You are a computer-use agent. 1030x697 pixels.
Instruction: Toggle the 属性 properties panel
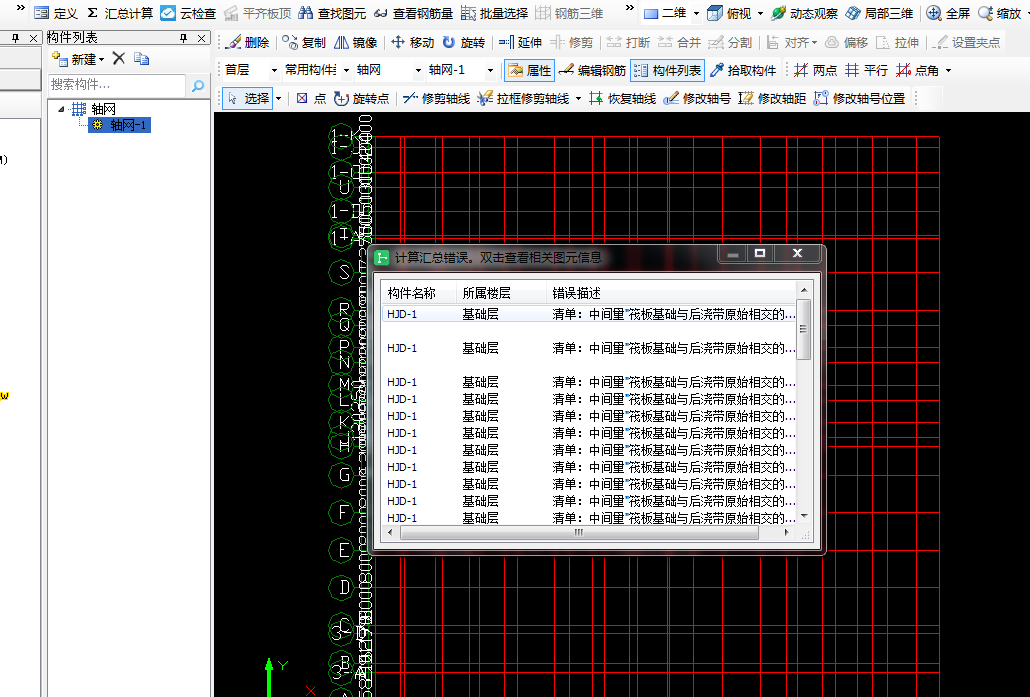point(529,70)
